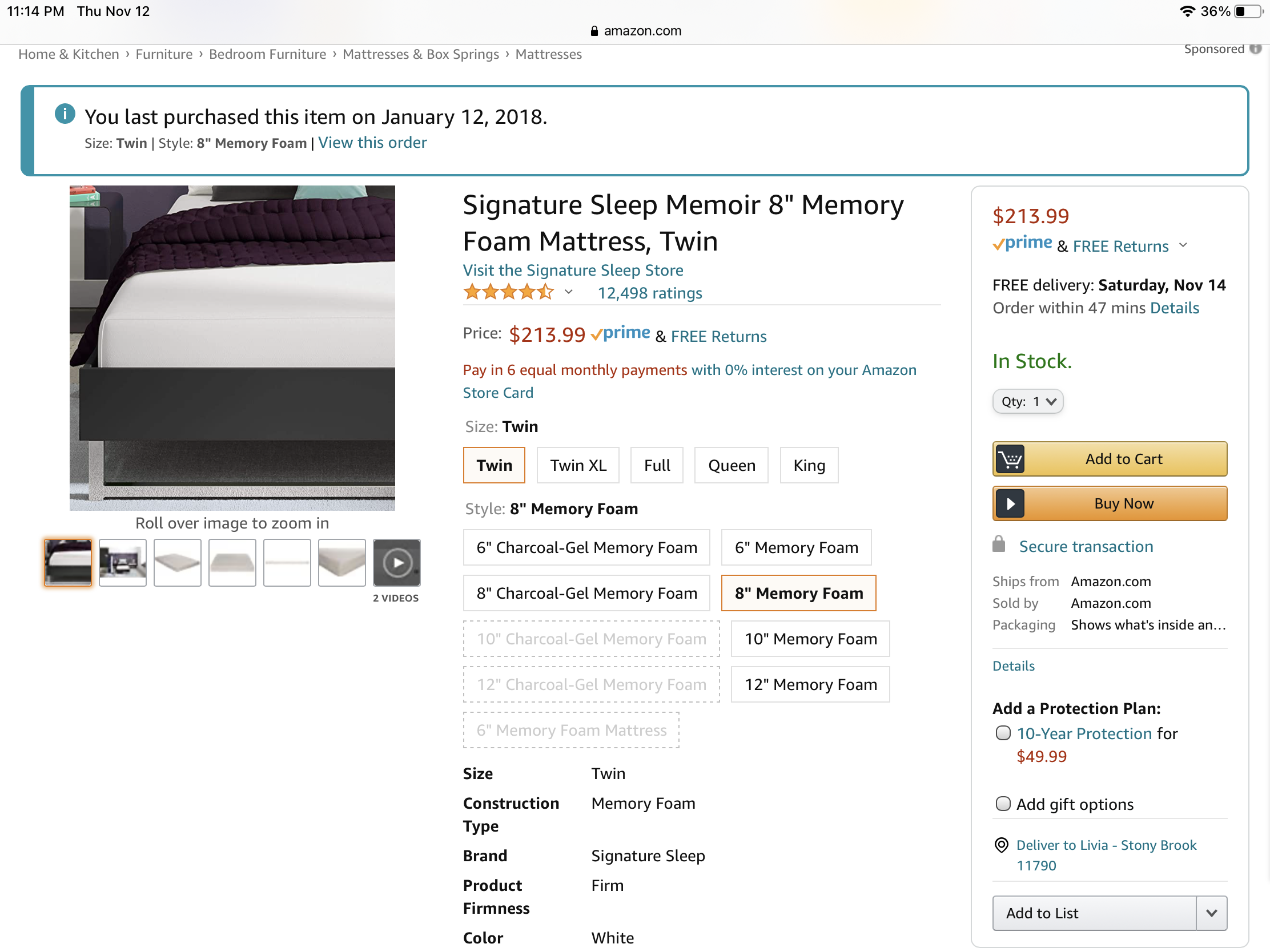The height and width of the screenshot is (952, 1270).
Task: Enable the 10-Year Protection checkbox
Action: pyautogui.click(x=1003, y=733)
